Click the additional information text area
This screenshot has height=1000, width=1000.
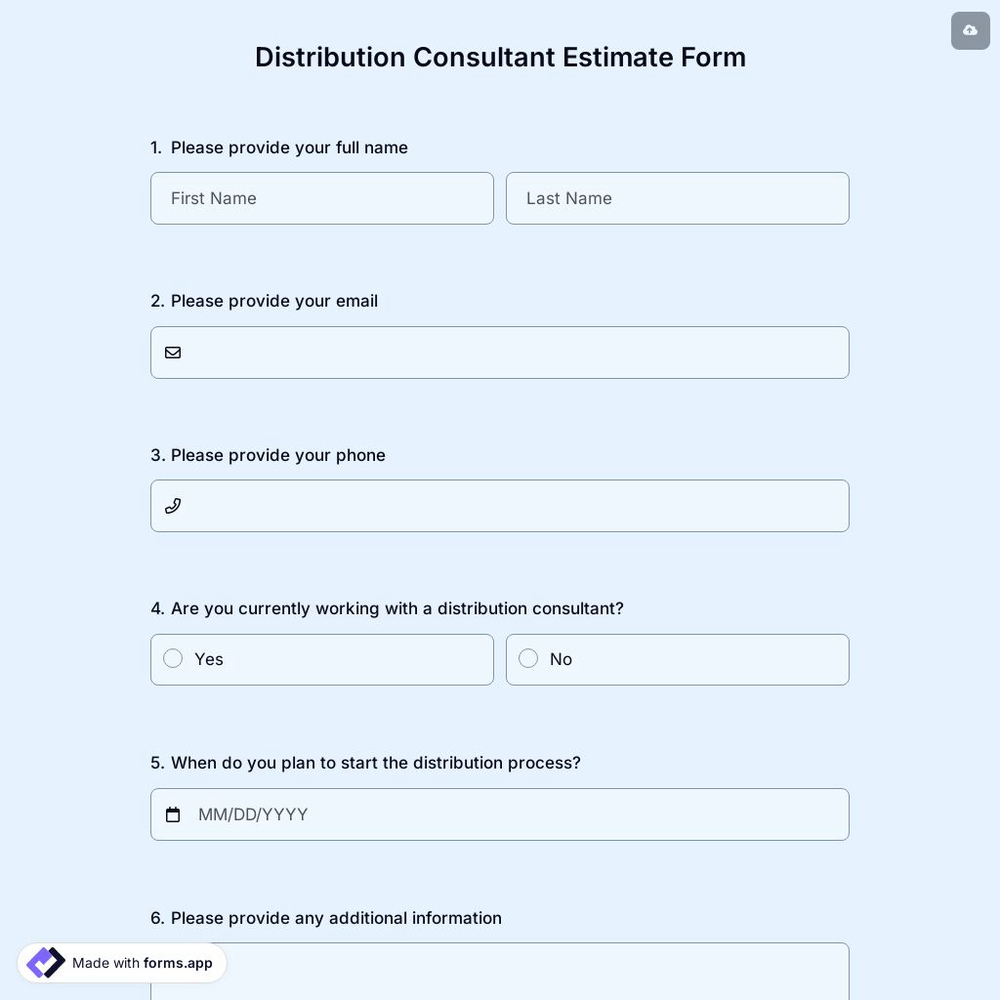point(500,975)
